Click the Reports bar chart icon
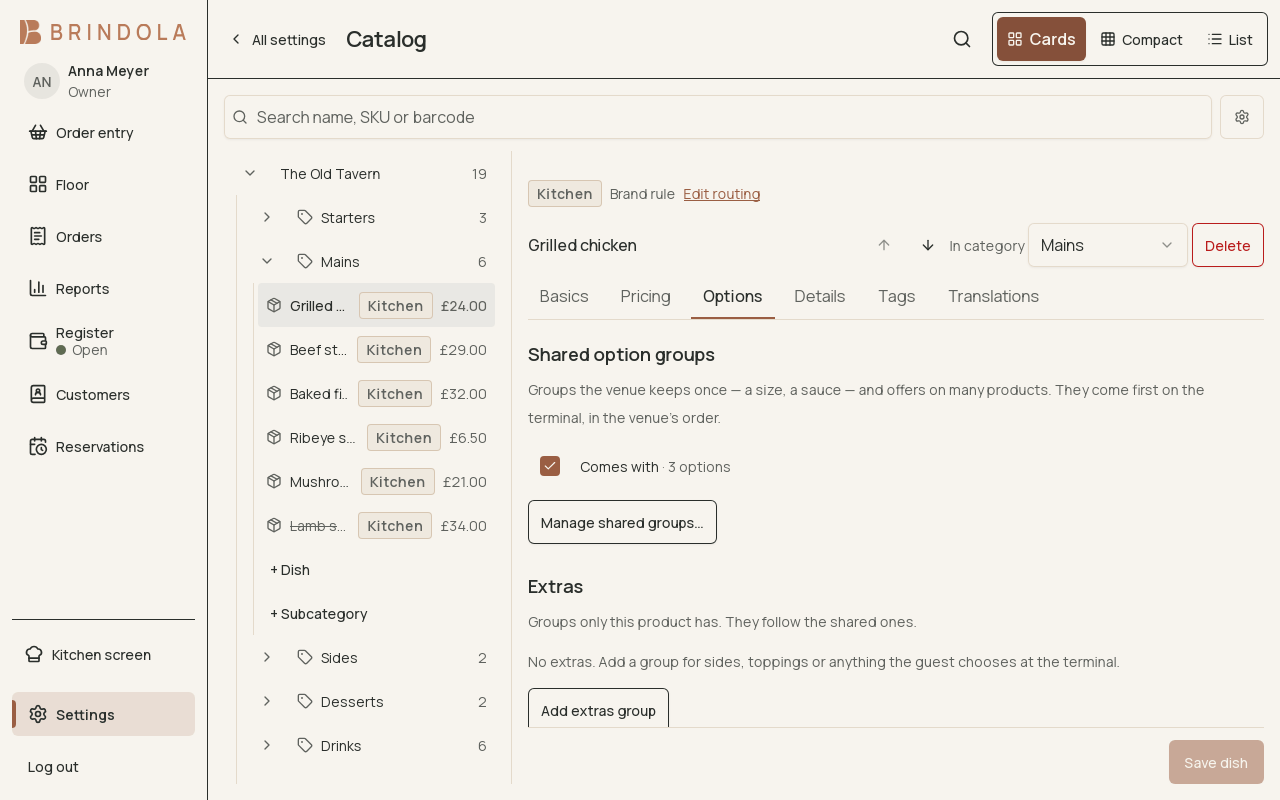 tap(38, 288)
